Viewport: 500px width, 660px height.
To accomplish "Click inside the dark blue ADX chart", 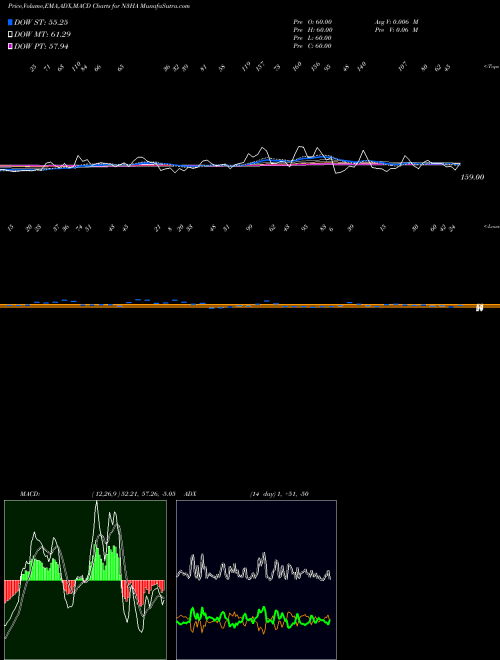I will point(256,580).
